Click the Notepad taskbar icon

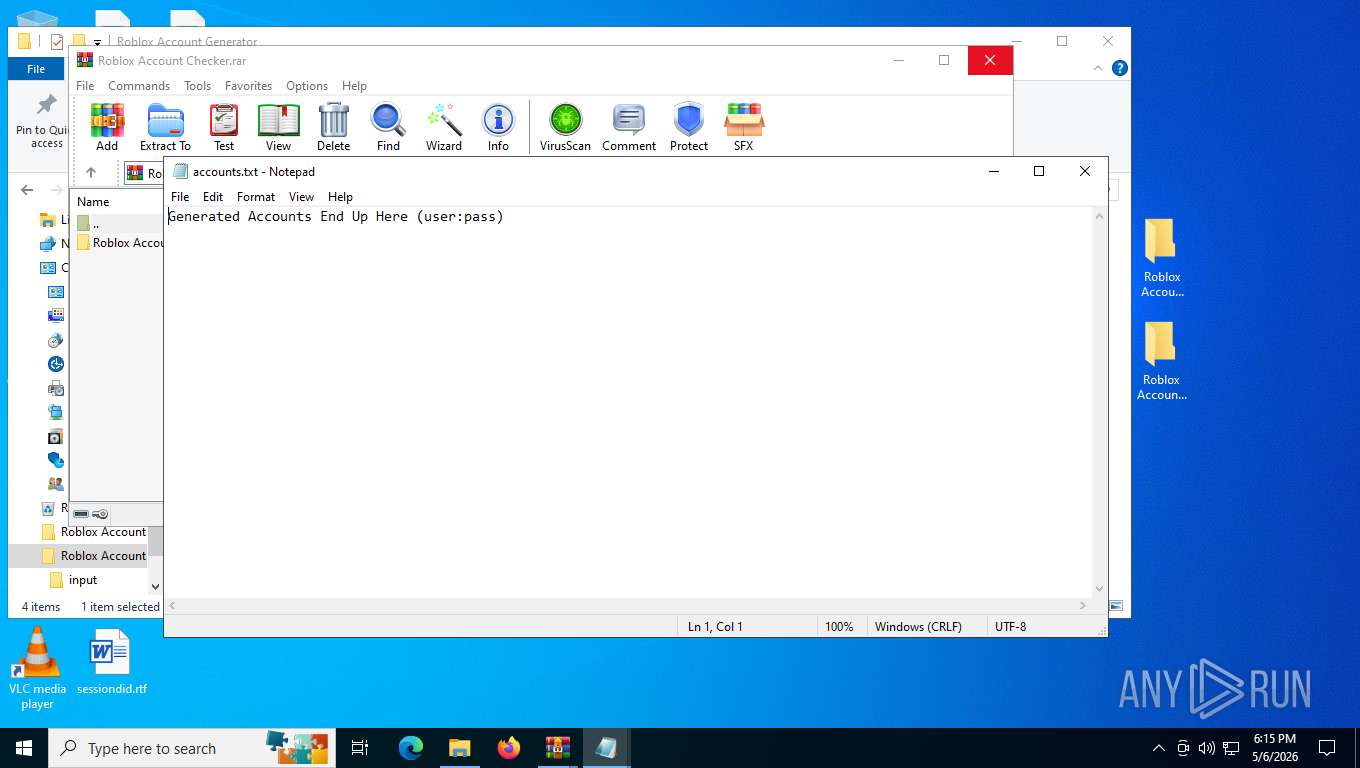(607, 748)
